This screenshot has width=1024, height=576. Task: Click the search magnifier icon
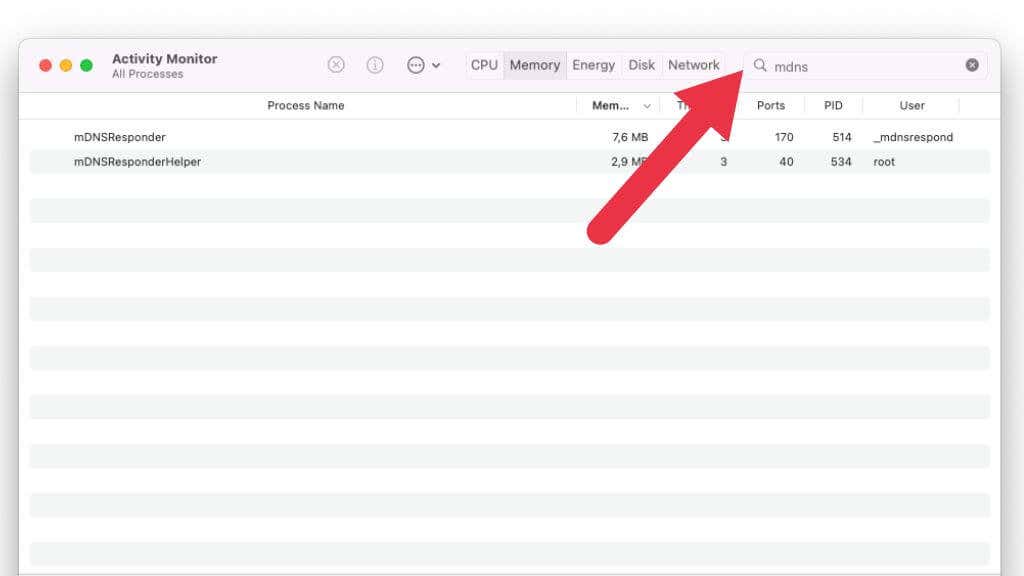[760, 65]
